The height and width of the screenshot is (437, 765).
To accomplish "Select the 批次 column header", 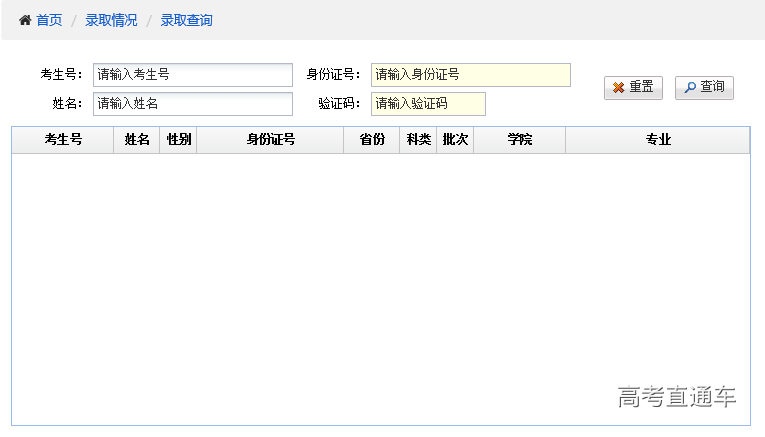I will click(455, 140).
